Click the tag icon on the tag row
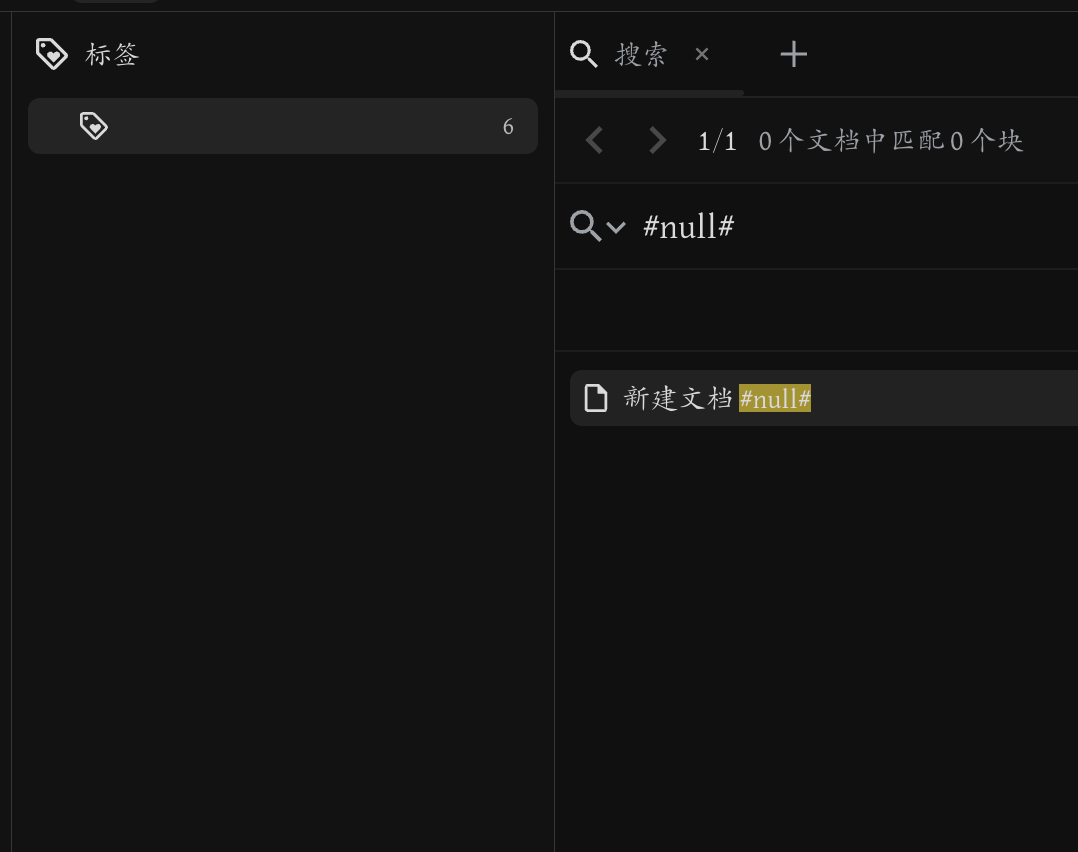This screenshot has height=852, width=1078. (94, 126)
